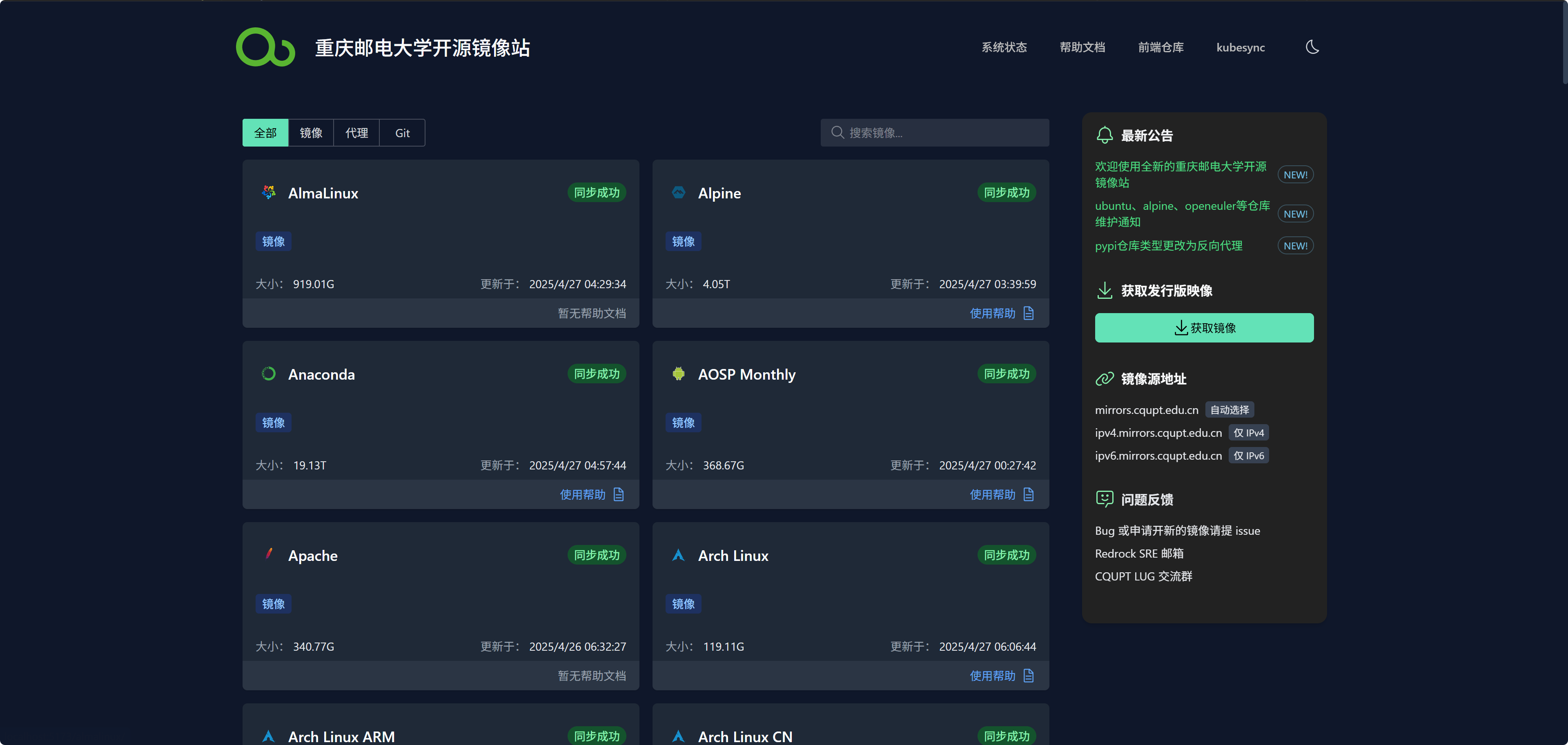Open Anaconda 使用帮助 link
The width and height of the screenshot is (1568, 745).
pyautogui.click(x=583, y=494)
